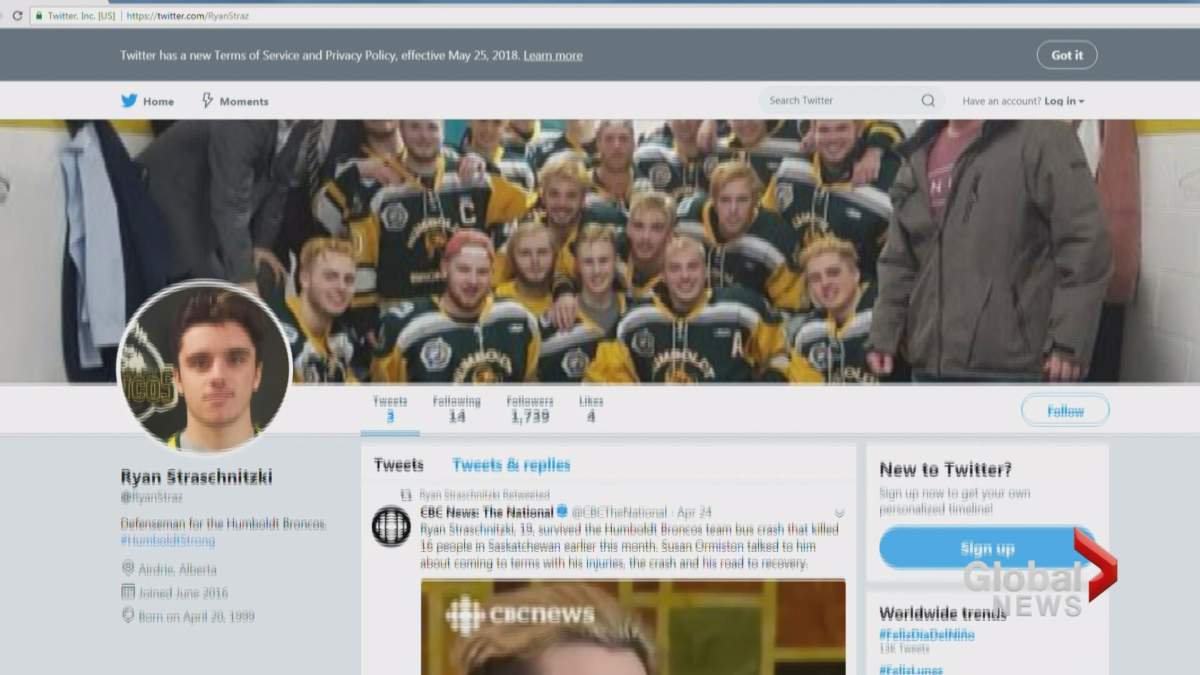Click the verified badge next to CBC News

562,512
